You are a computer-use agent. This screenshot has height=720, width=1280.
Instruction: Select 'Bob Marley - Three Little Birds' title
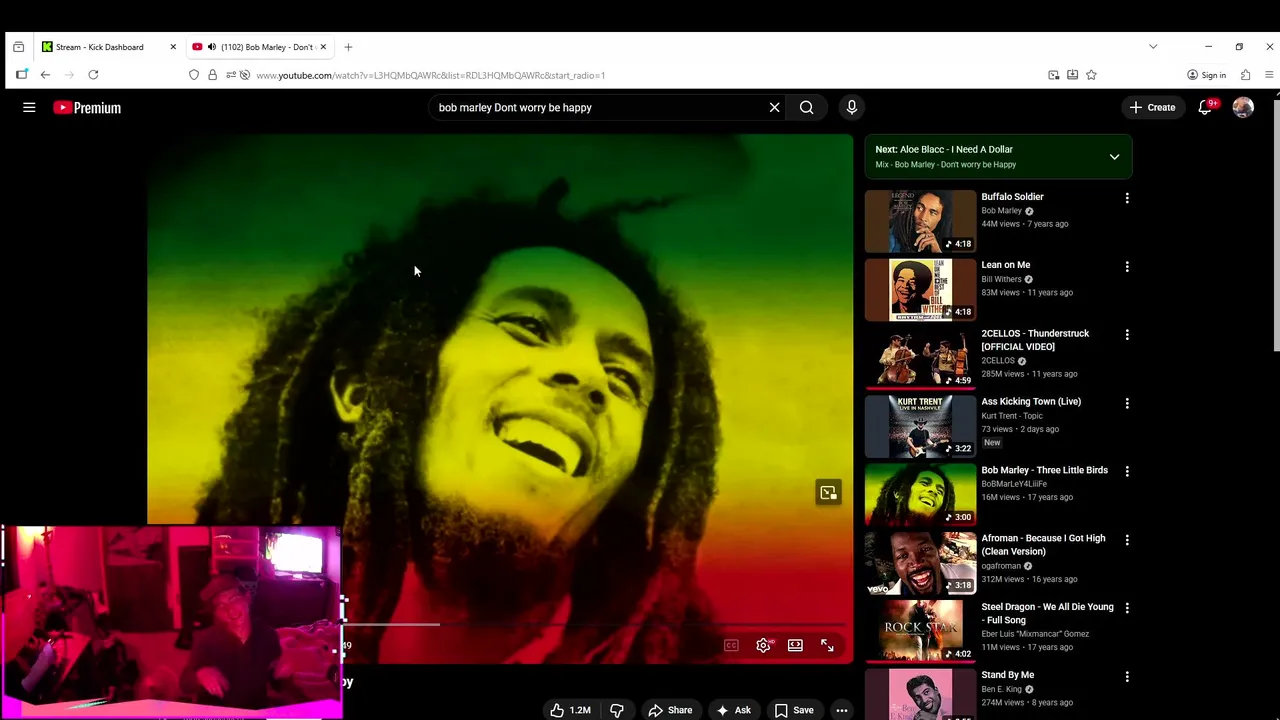pyautogui.click(x=1044, y=470)
